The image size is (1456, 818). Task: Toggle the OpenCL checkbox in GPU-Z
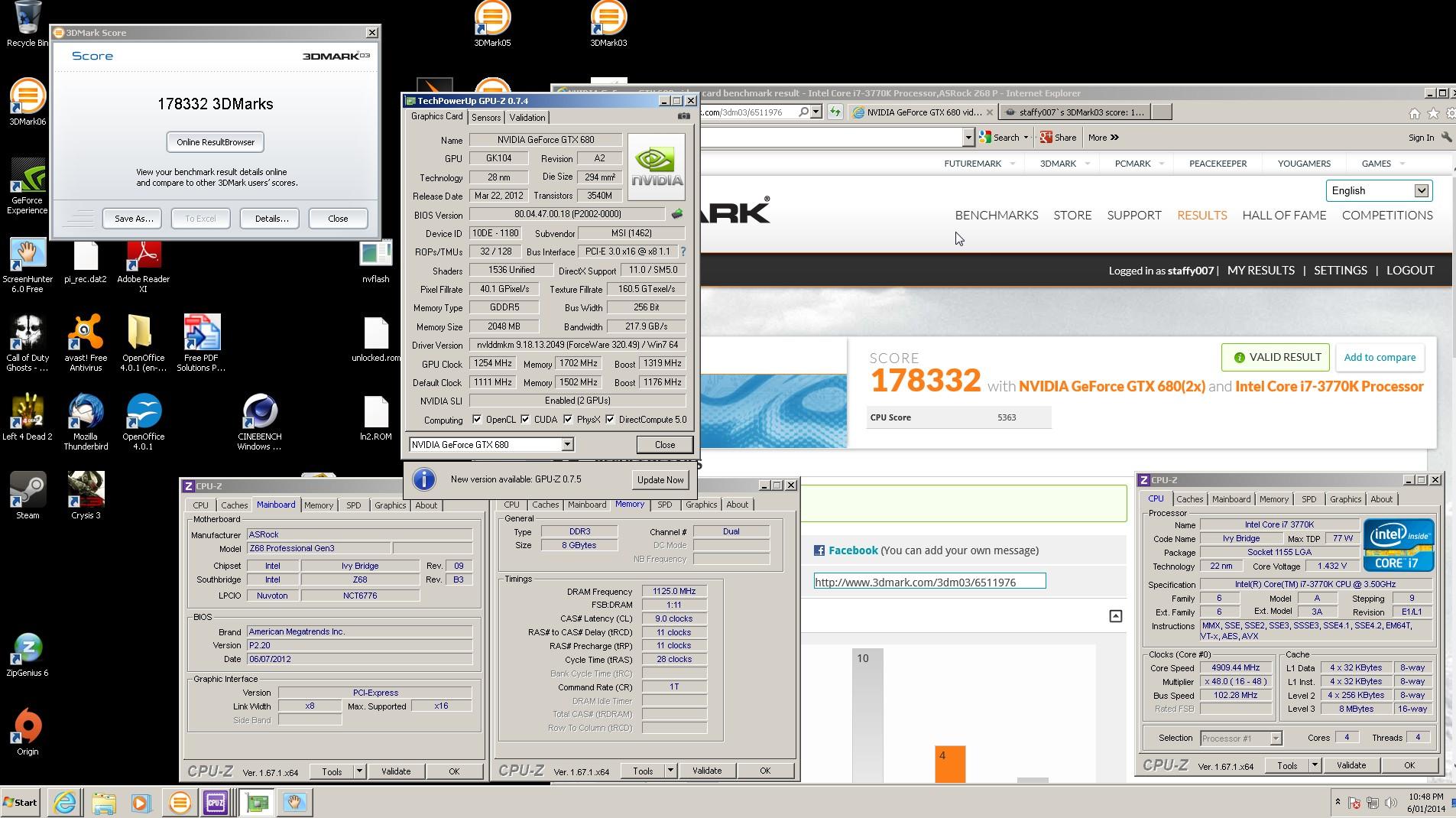pyautogui.click(x=477, y=420)
